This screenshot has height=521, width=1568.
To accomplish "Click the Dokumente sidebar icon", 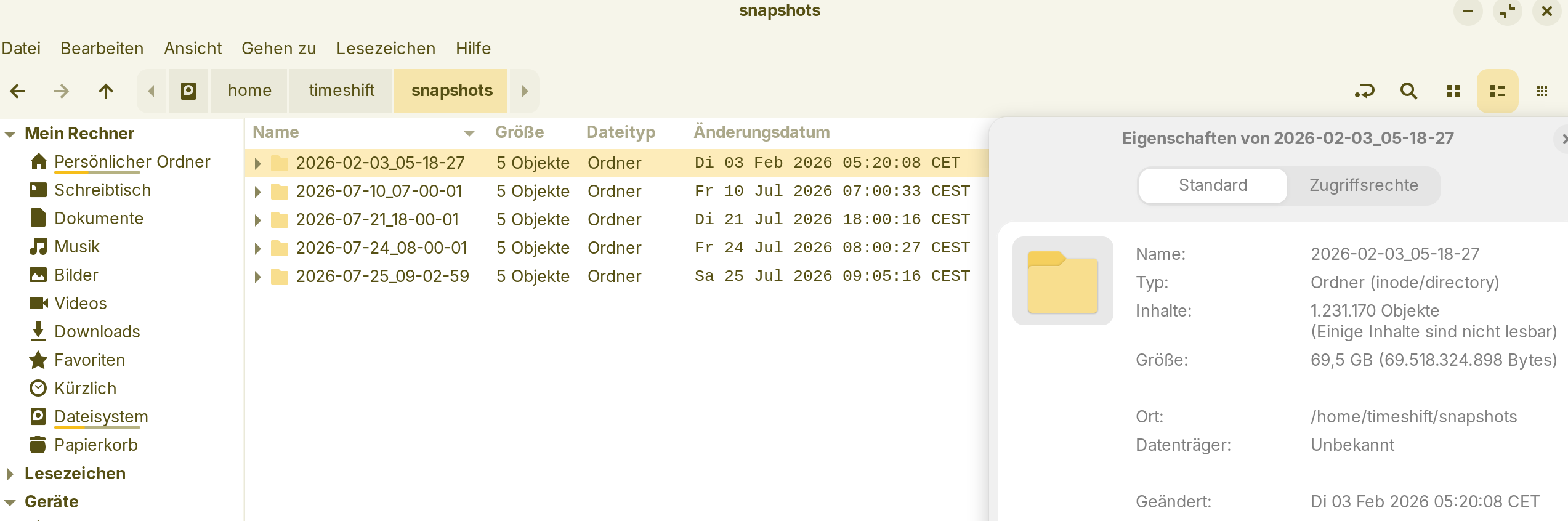I will tap(38, 218).
